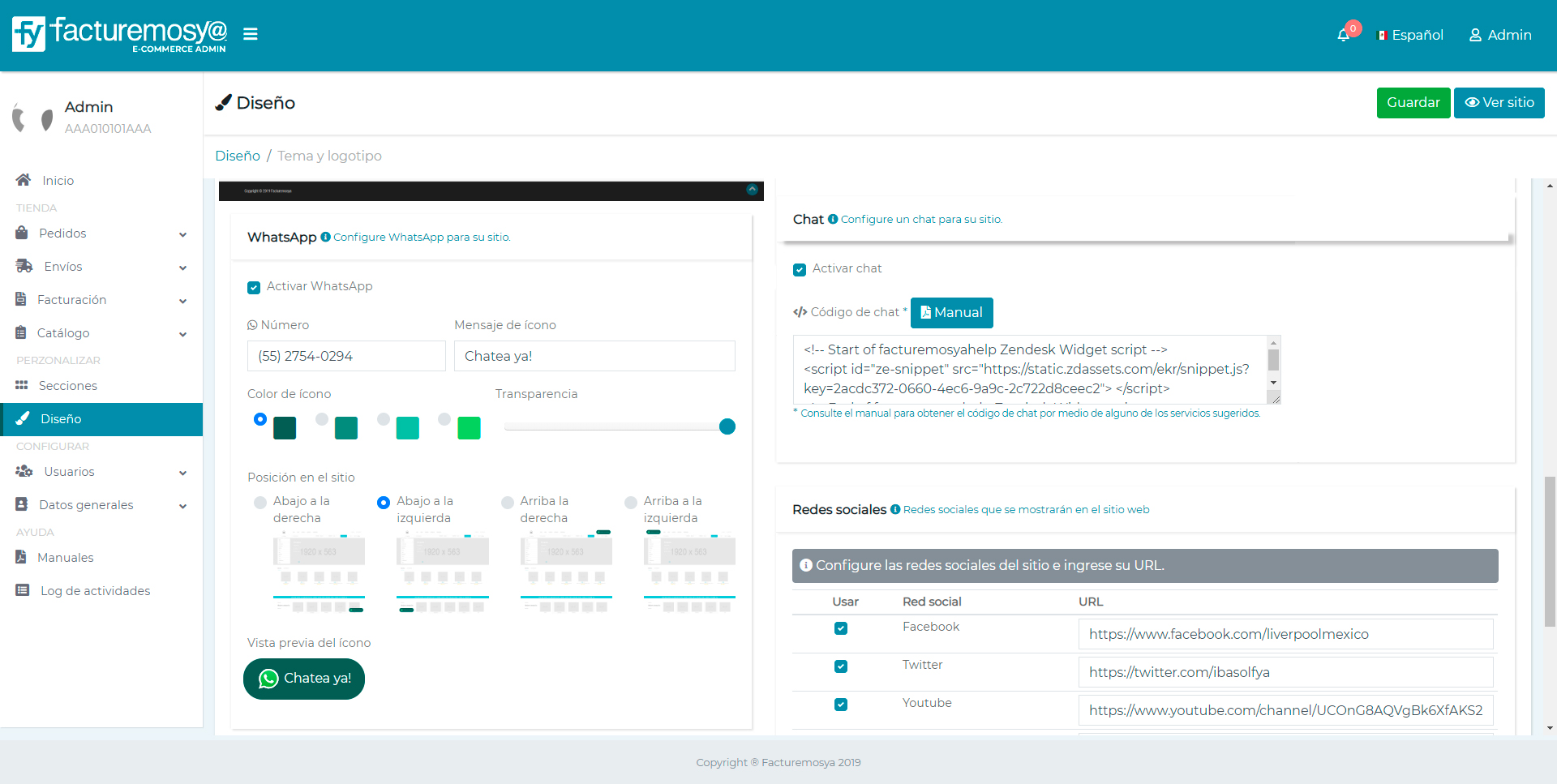Image resolution: width=1557 pixels, height=784 pixels.
Task: Click the Mexico flag language icon
Action: [1383, 36]
